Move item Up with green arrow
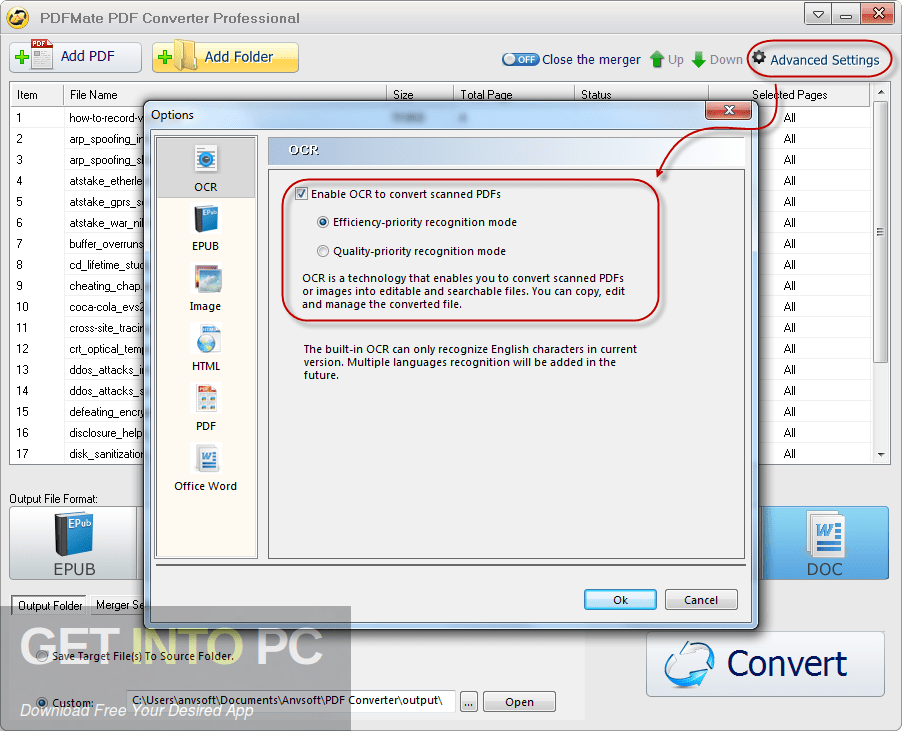This screenshot has width=902, height=731. [667, 60]
